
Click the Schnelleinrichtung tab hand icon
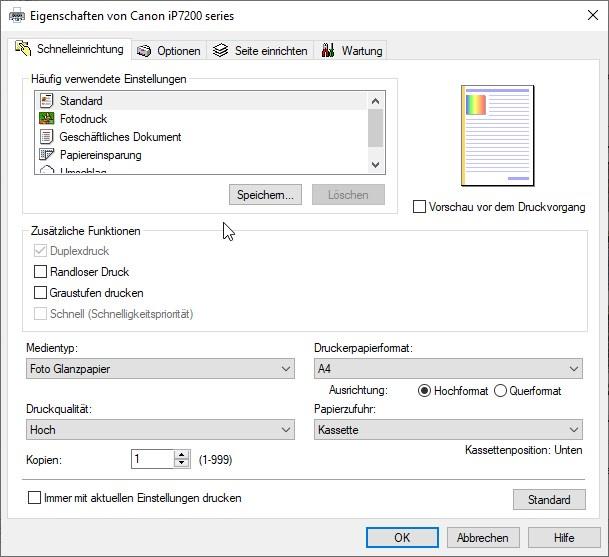click(23, 48)
